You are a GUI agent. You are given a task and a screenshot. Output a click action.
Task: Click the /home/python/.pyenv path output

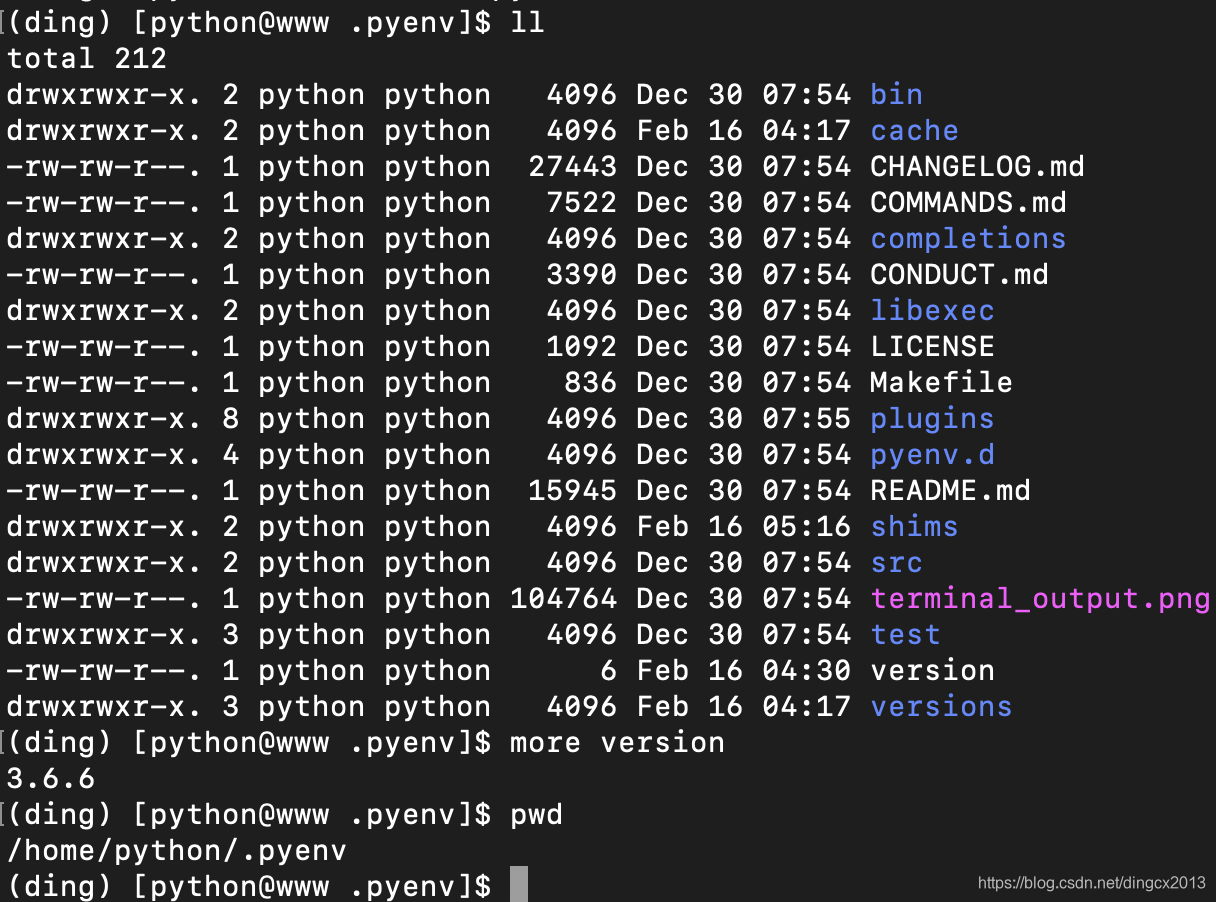point(176,851)
